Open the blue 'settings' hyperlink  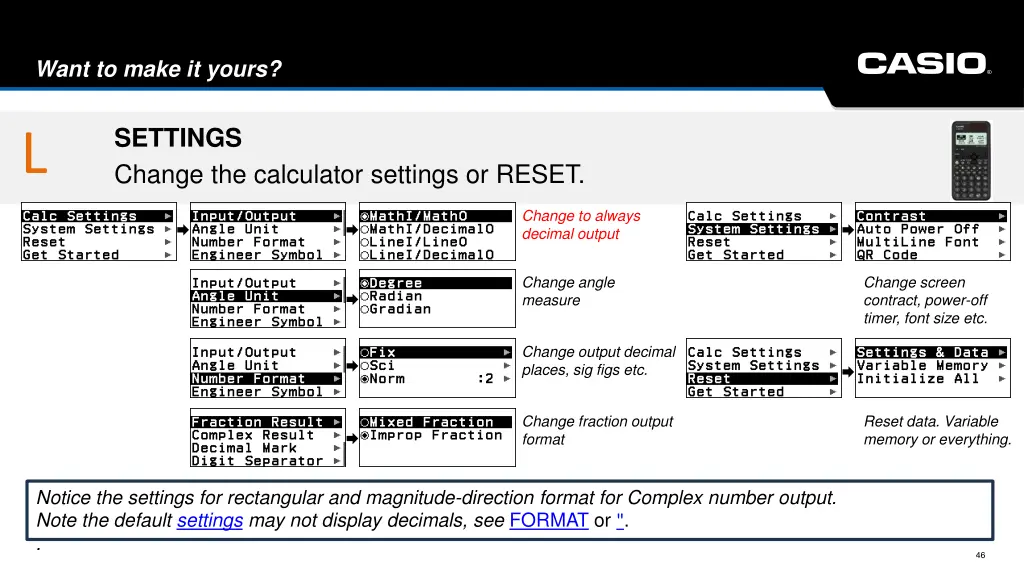click(210, 520)
